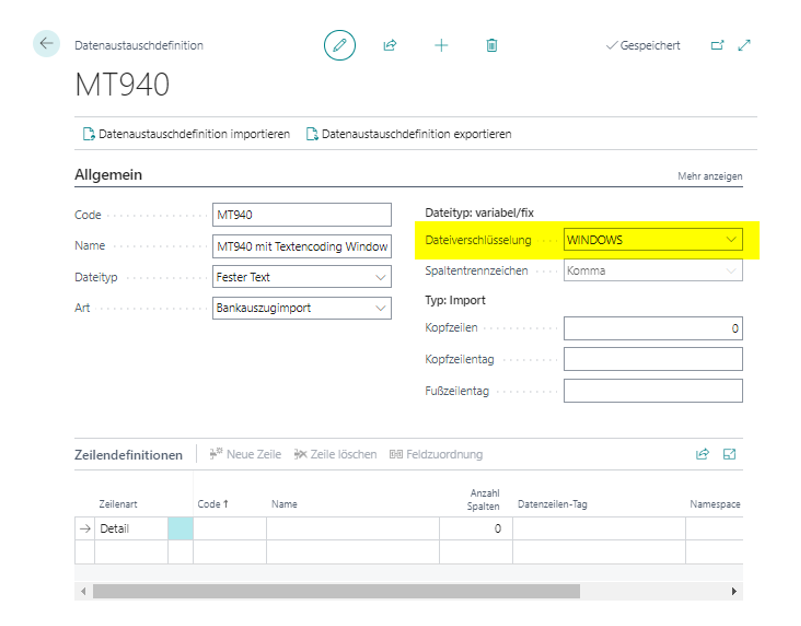Click share icon in Zeilendefinitionen section

pyautogui.click(x=702, y=454)
